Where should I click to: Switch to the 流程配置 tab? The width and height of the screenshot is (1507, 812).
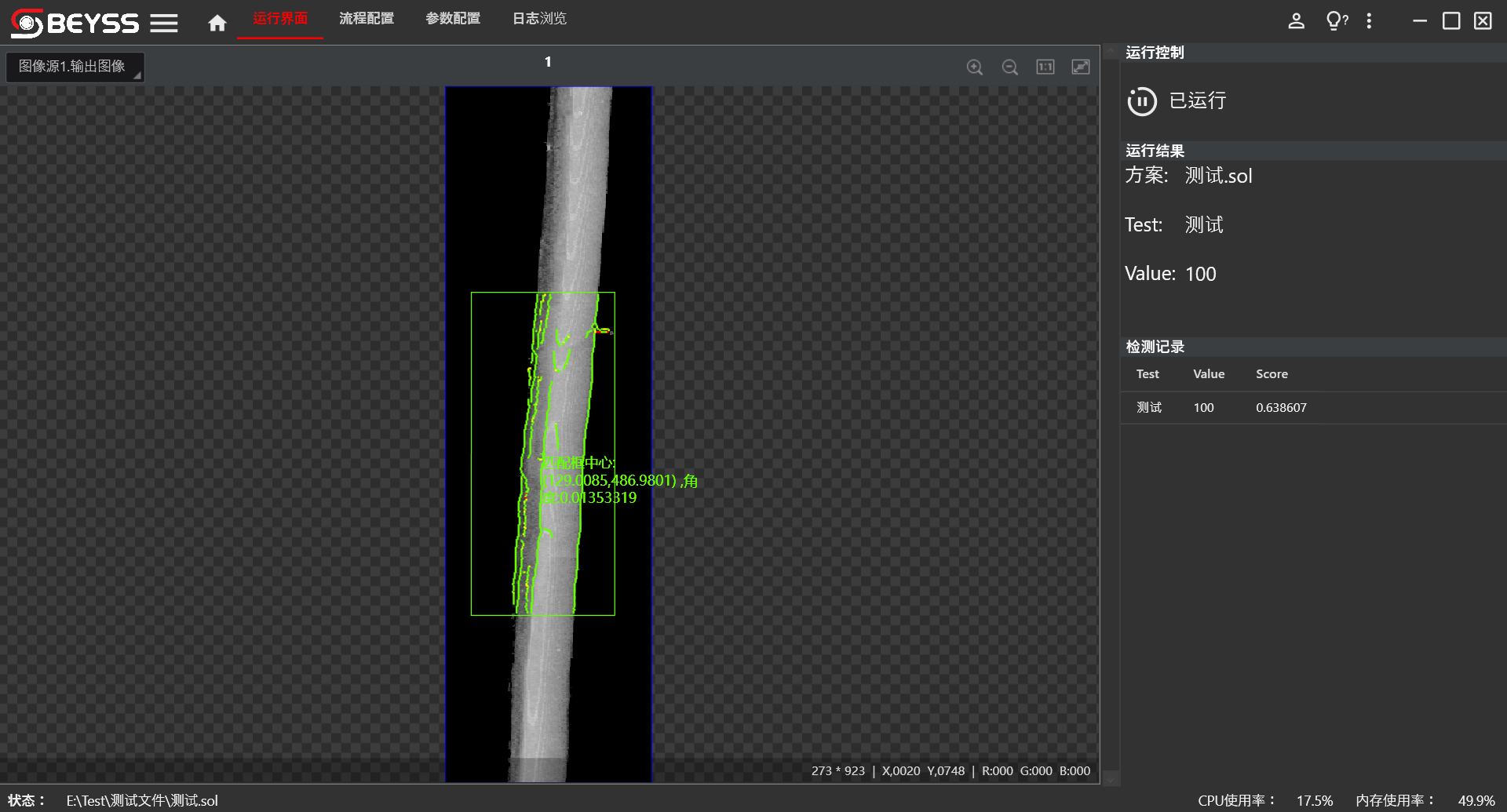(x=367, y=19)
